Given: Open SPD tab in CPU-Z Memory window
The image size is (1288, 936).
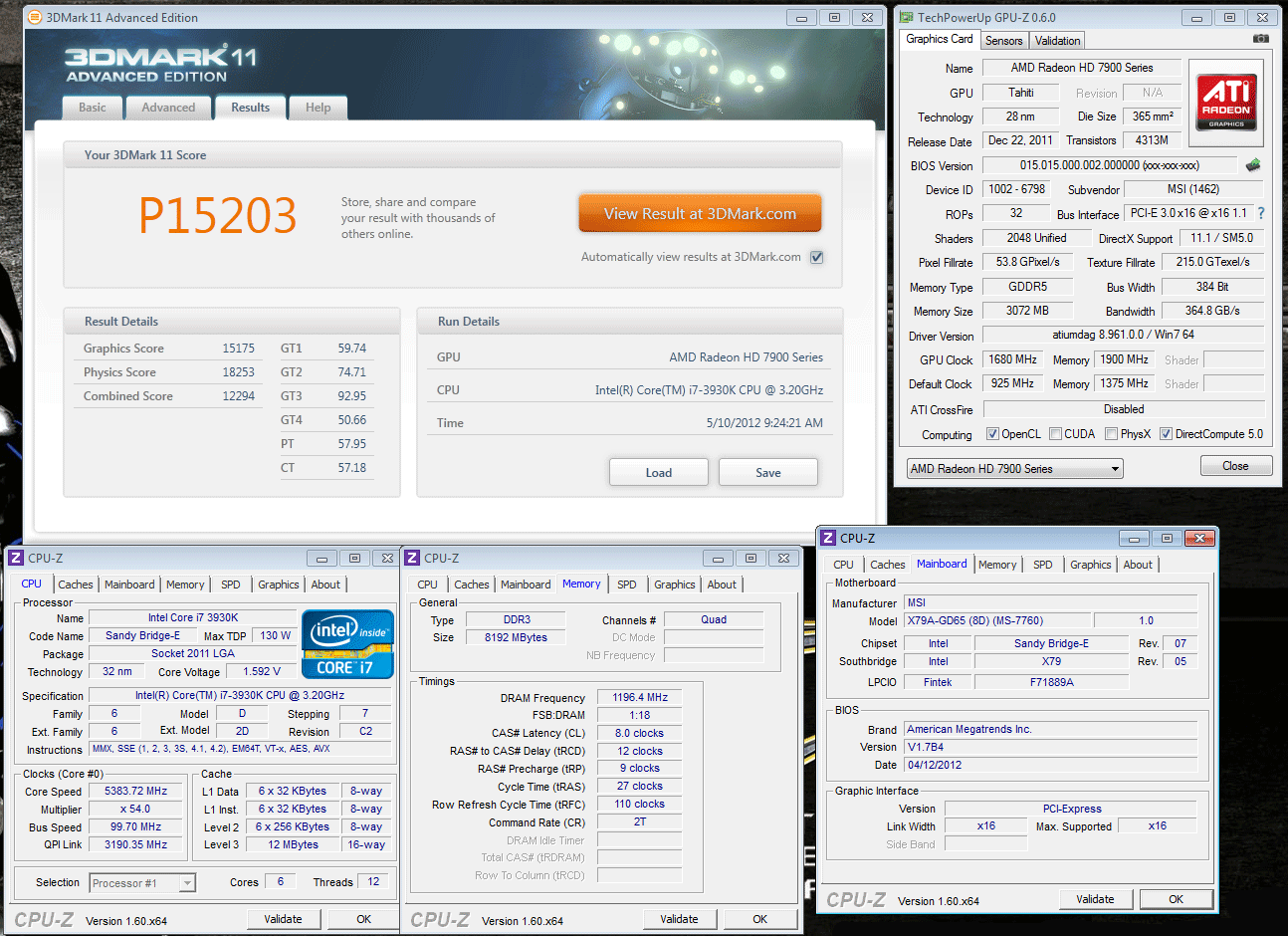Looking at the screenshot, I should (627, 585).
